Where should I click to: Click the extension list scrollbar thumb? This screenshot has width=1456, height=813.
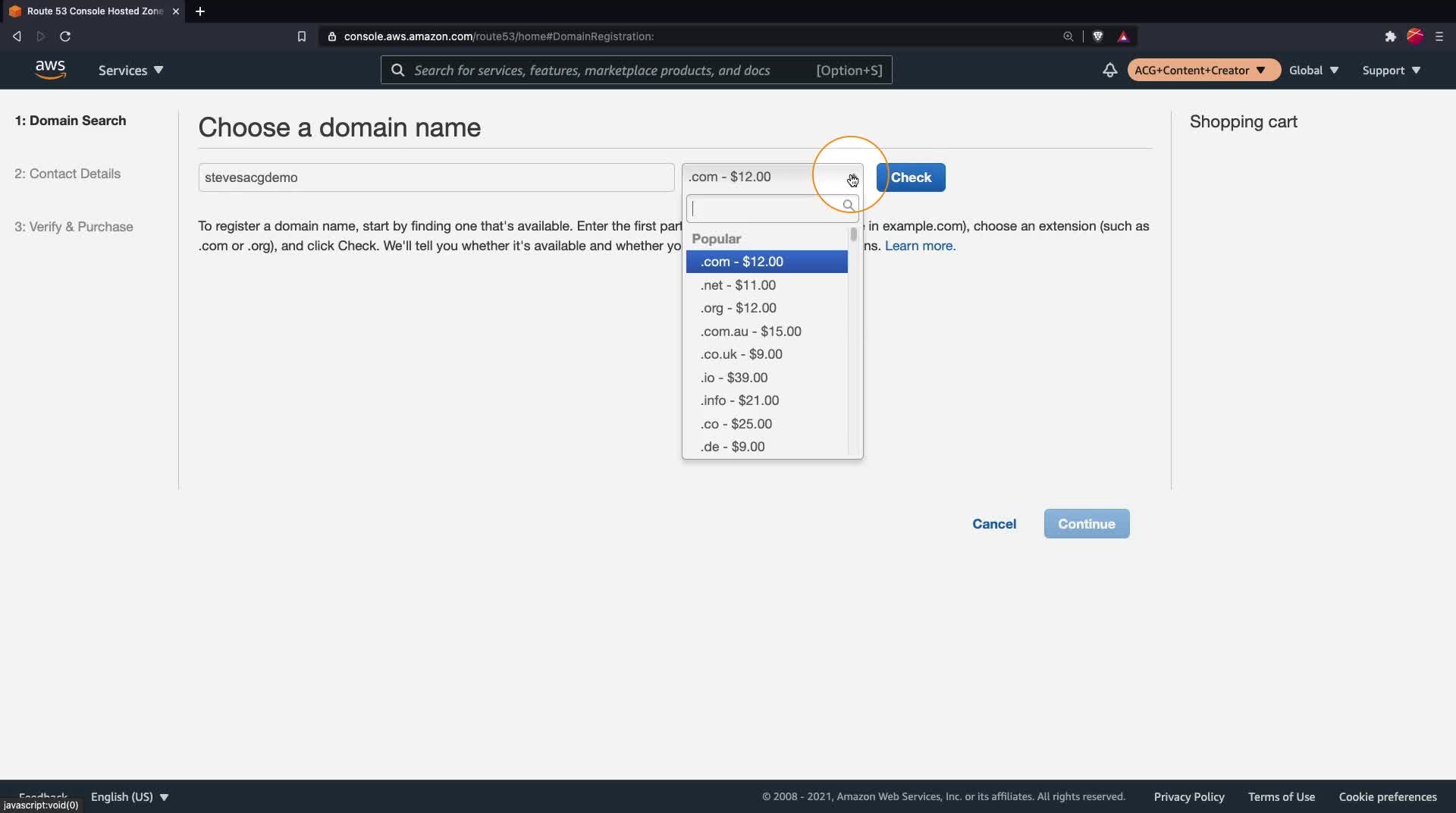(853, 234)
